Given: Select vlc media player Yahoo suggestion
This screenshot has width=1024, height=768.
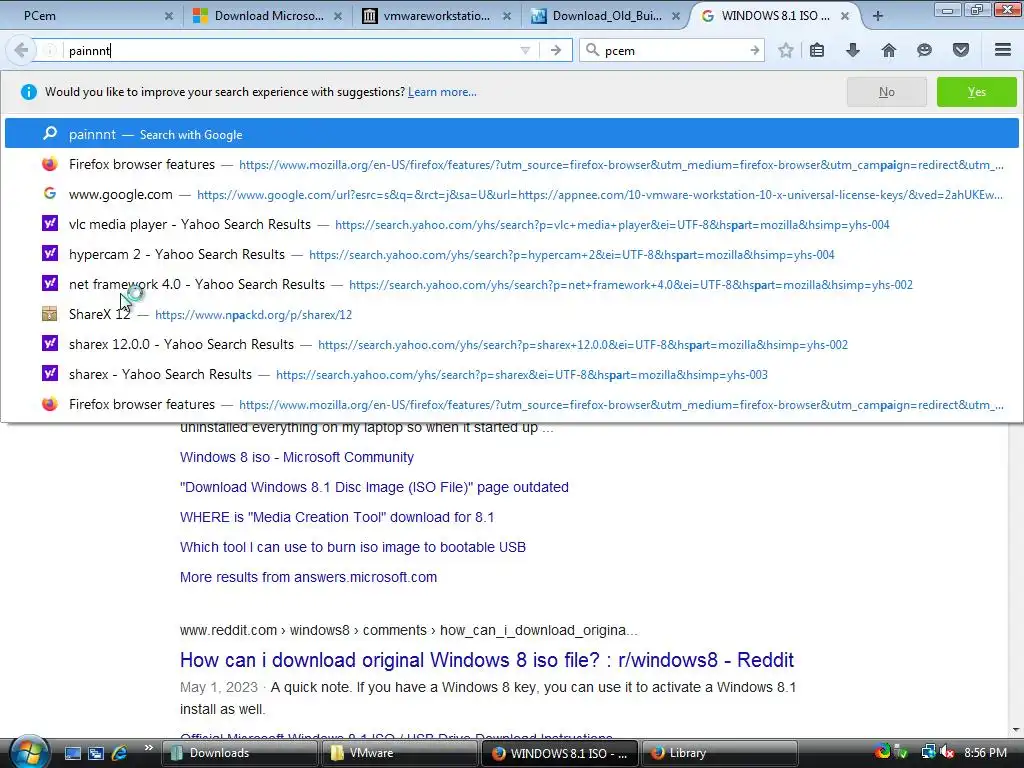Looking at the screenshot, I should click(511, 225).
